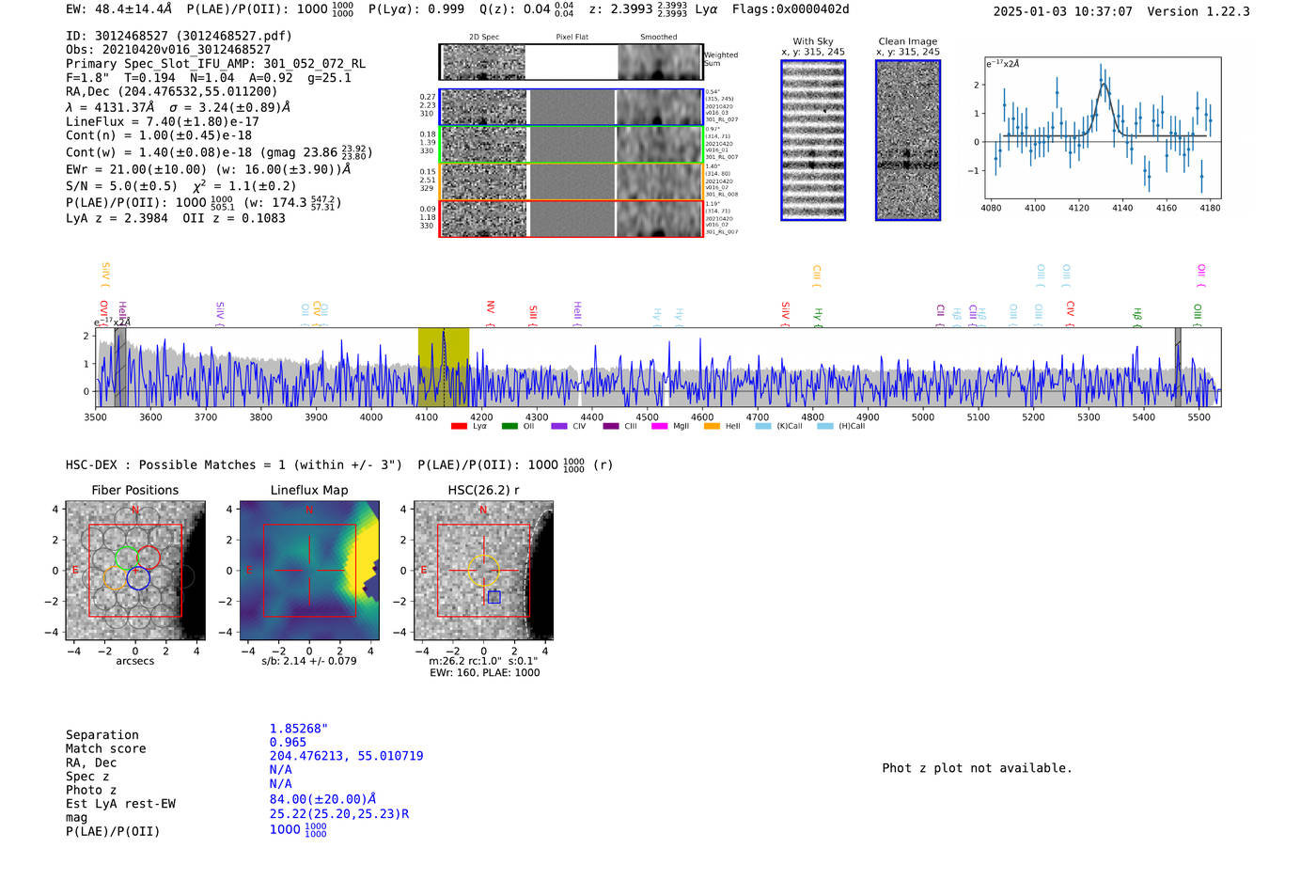Open the Weighted Sum 2D spectrum strip
This screenshot has height=896, width=1316.
[x=571, y=62]
